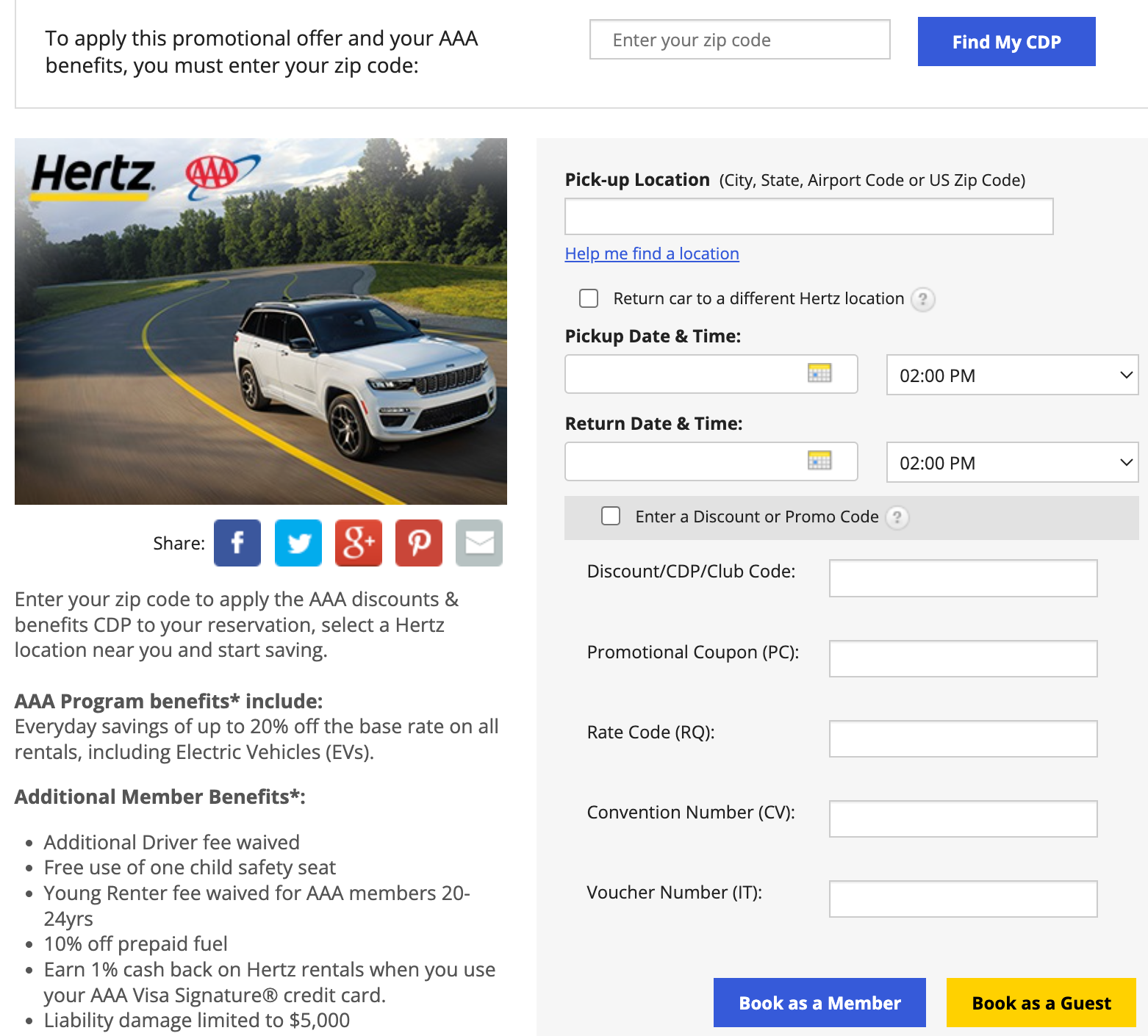Screen dimensions: 1148x1036
Task: Open the return date calendar picker
Action: pyautogui.click(x=821, y=461)
